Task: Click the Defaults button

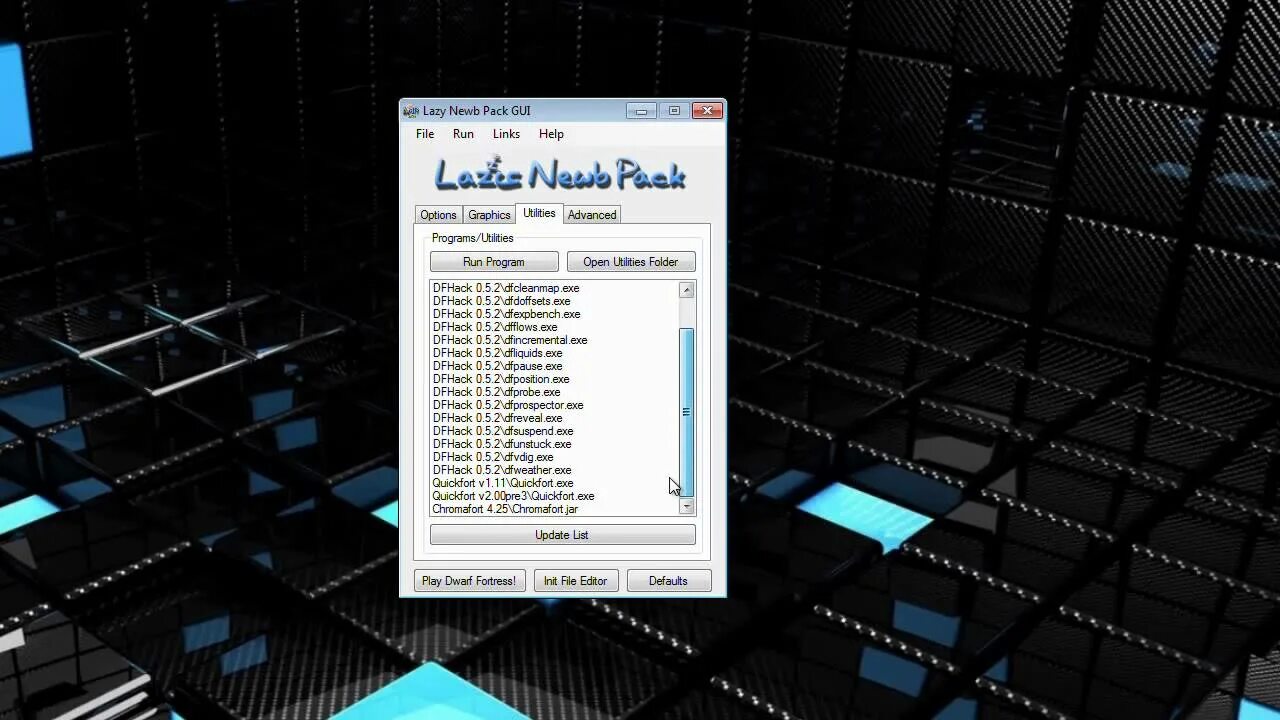Action: (668, 581)
